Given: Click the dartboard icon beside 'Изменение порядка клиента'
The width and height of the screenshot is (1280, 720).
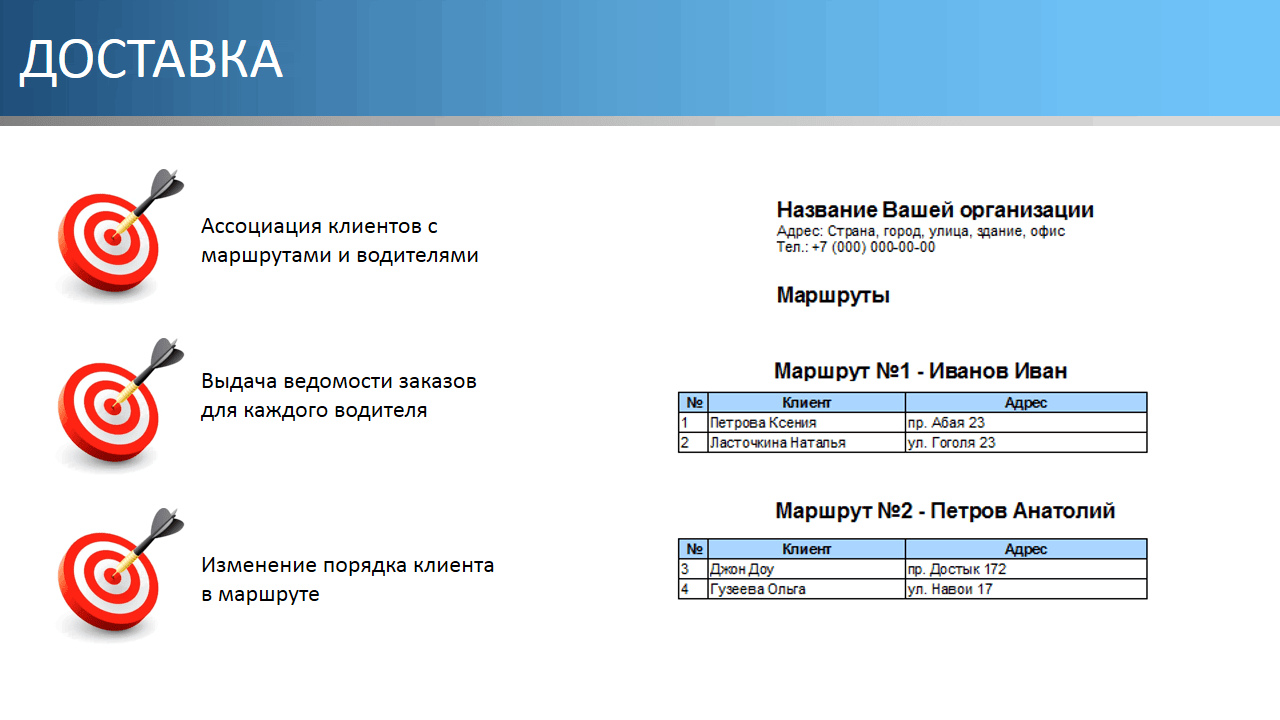Looking at the screenshot, I should pyautogui.click(x=119, y=573).
